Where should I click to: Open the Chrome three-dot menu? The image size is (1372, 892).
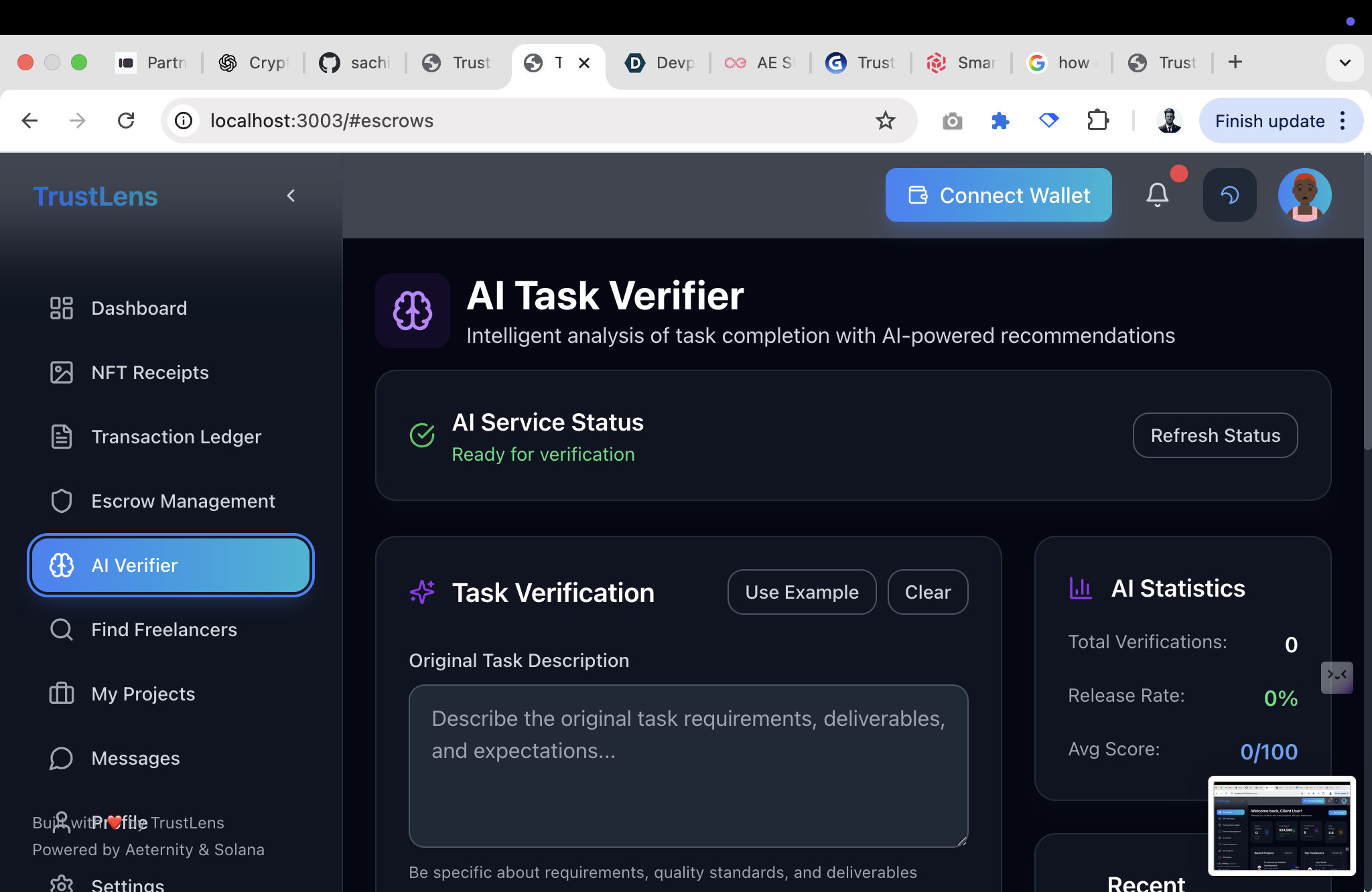[x=1343, y=121]
